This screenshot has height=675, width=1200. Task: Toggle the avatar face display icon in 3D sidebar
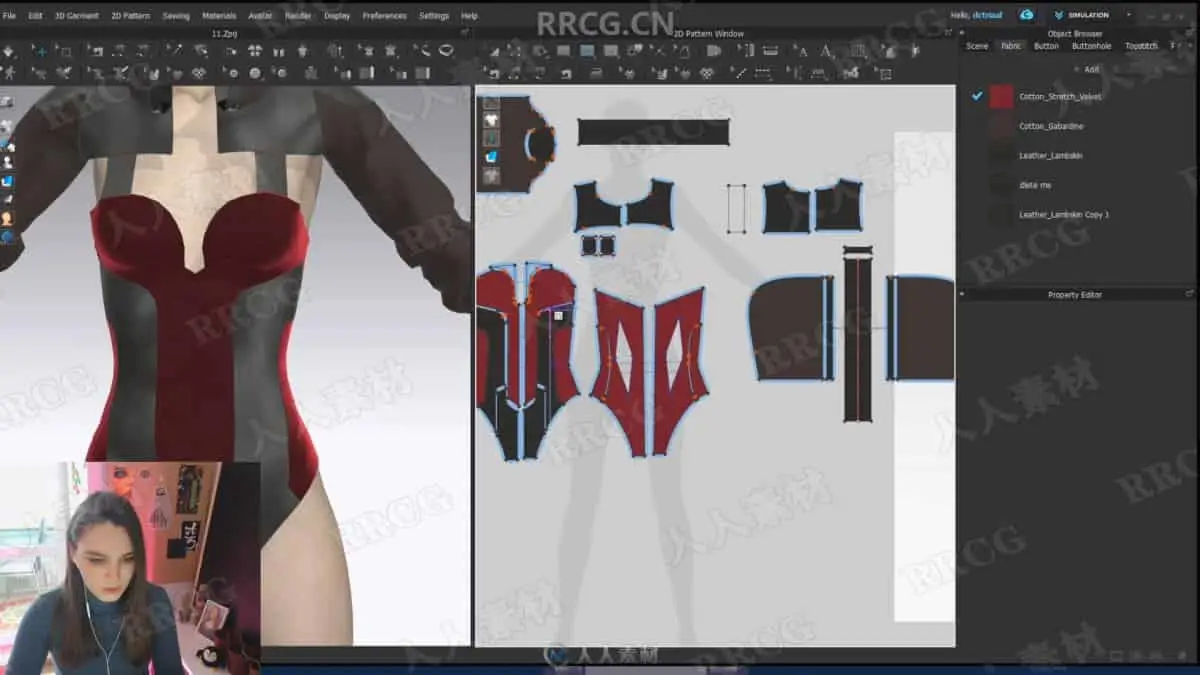pos(6,218)
